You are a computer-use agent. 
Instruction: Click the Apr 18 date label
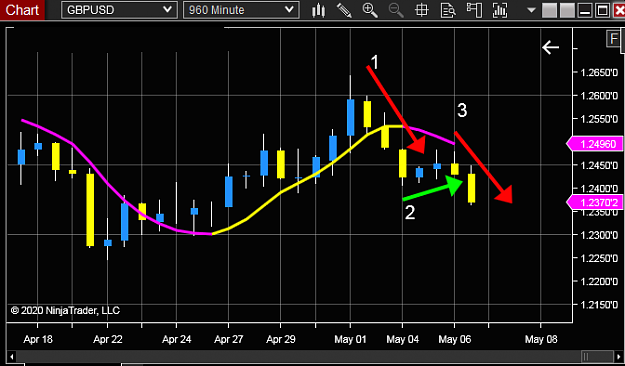pyautogui.click(x=38, y=339)
